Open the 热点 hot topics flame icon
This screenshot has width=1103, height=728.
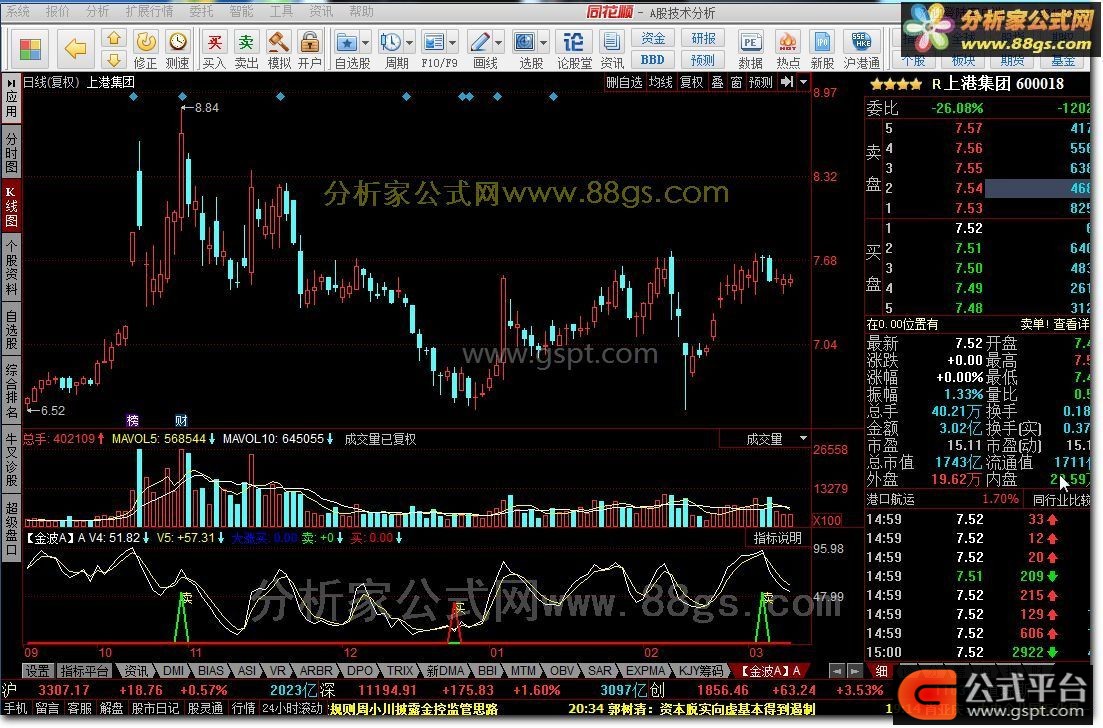point(788,49)
